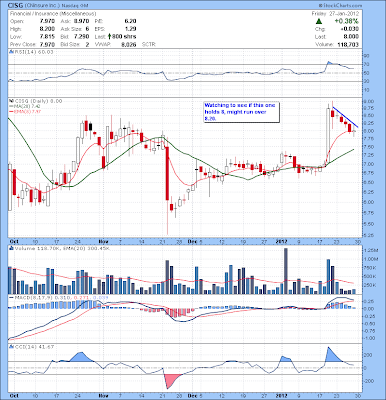Image resolution: width=386 pixels, height=400 pixels.
Task: Click the Financial / Insurance (Miscellaneous) sector text
Action: pyautogui.click(x=53, y=14)
